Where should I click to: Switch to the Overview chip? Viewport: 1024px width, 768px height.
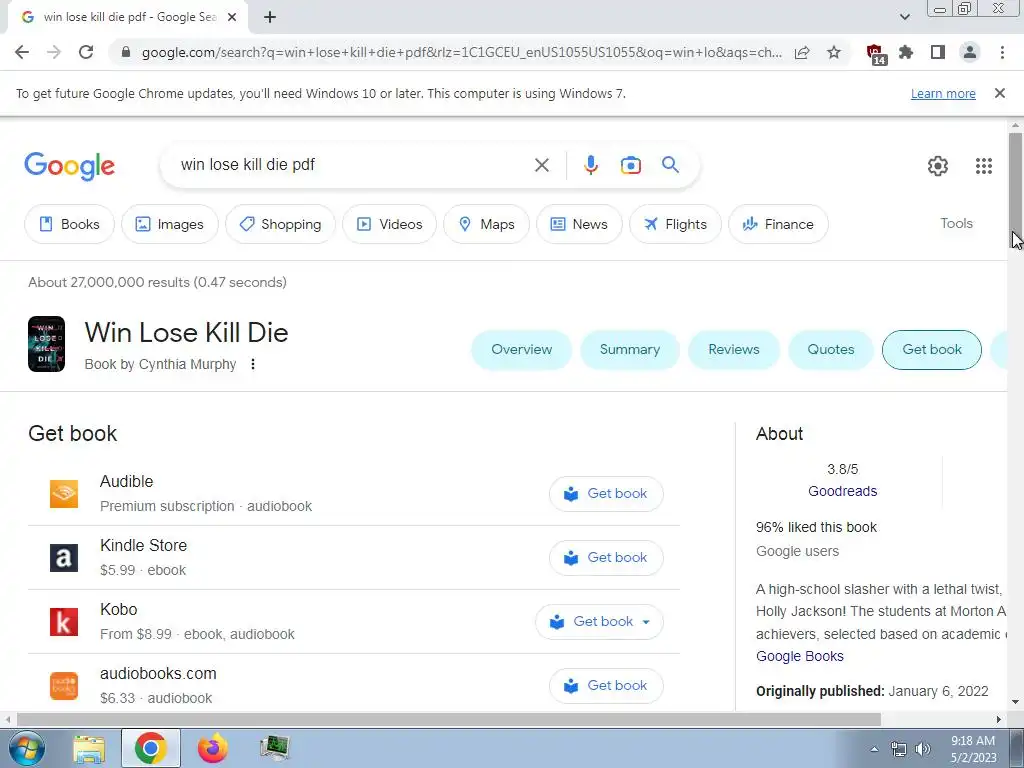521,349
